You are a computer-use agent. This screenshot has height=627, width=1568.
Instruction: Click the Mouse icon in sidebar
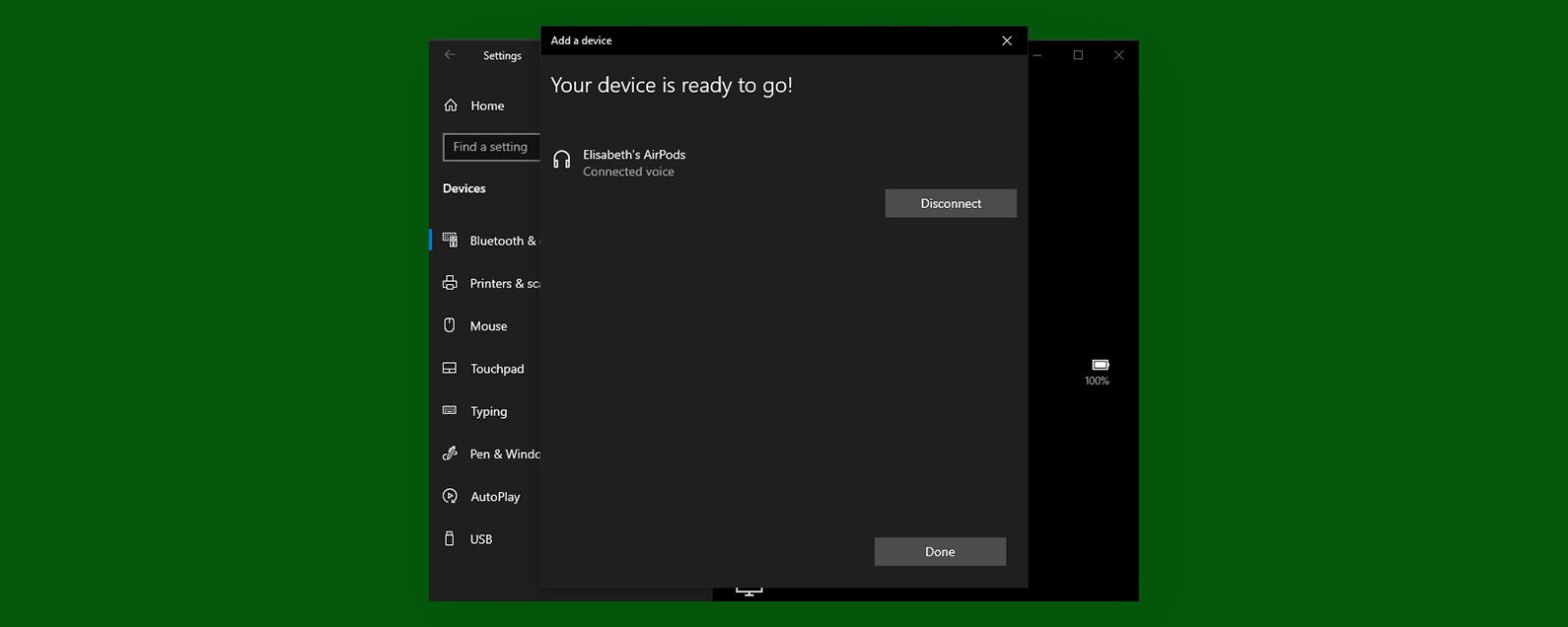click(450, 325)
